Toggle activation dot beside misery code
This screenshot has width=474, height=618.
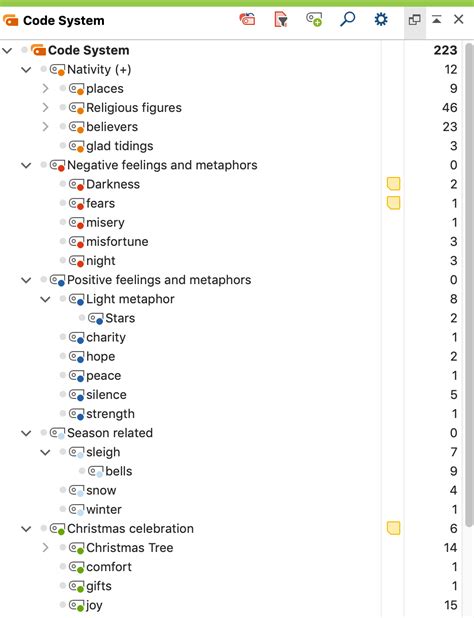click(63, 222)
